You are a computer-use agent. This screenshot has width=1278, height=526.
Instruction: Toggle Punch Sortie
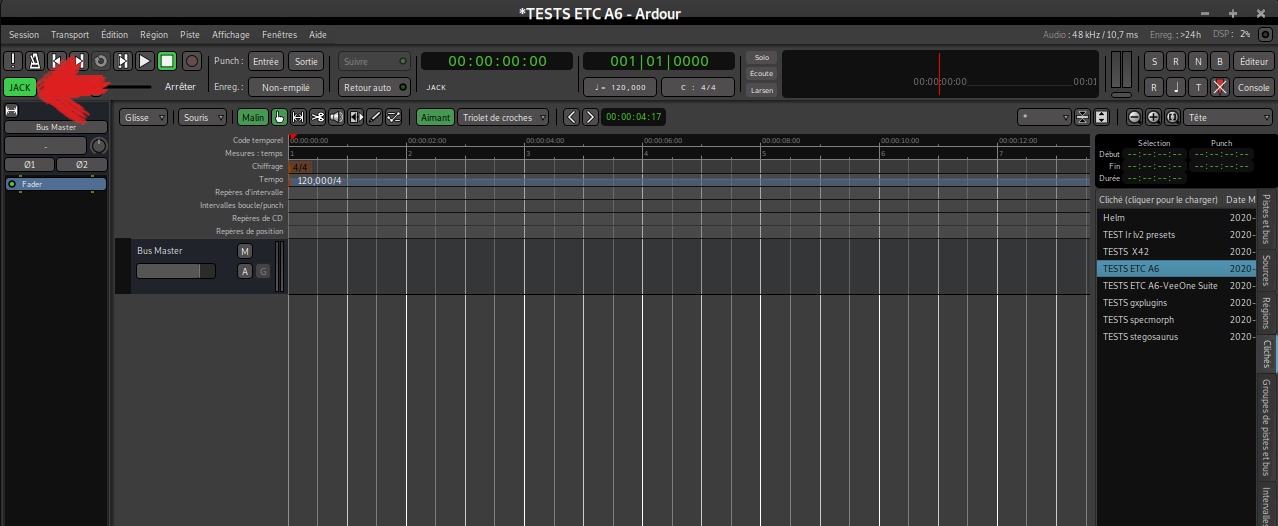(x=305, y=61)
